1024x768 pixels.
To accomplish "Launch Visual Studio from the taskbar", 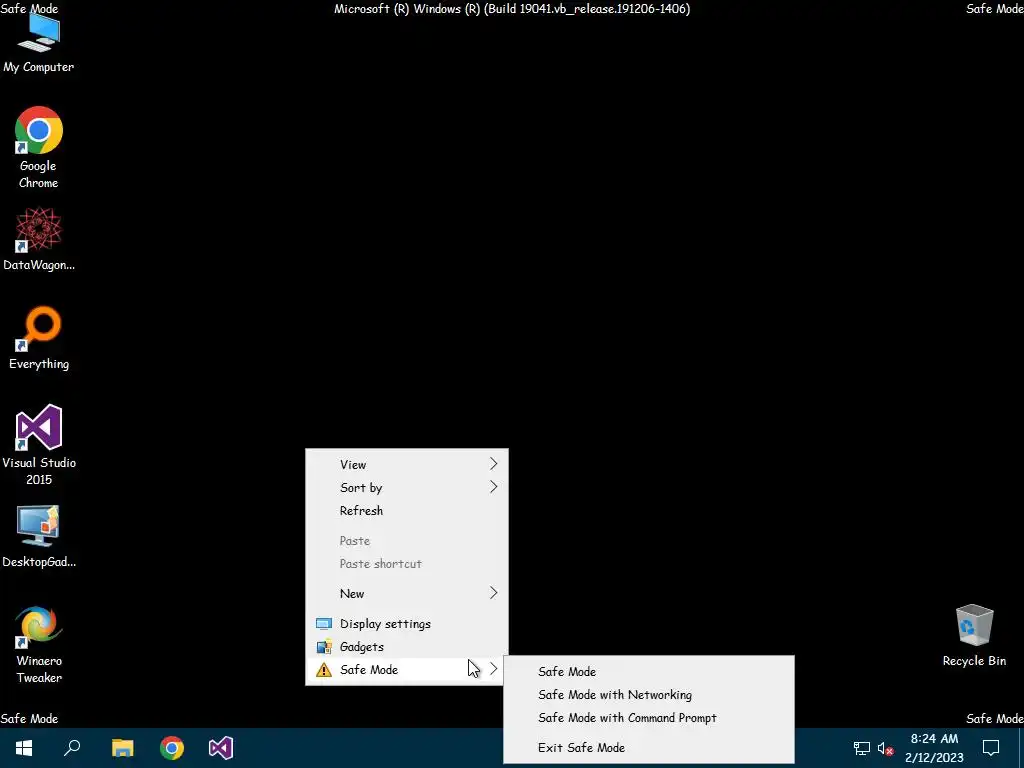I will tap(221, 748).
